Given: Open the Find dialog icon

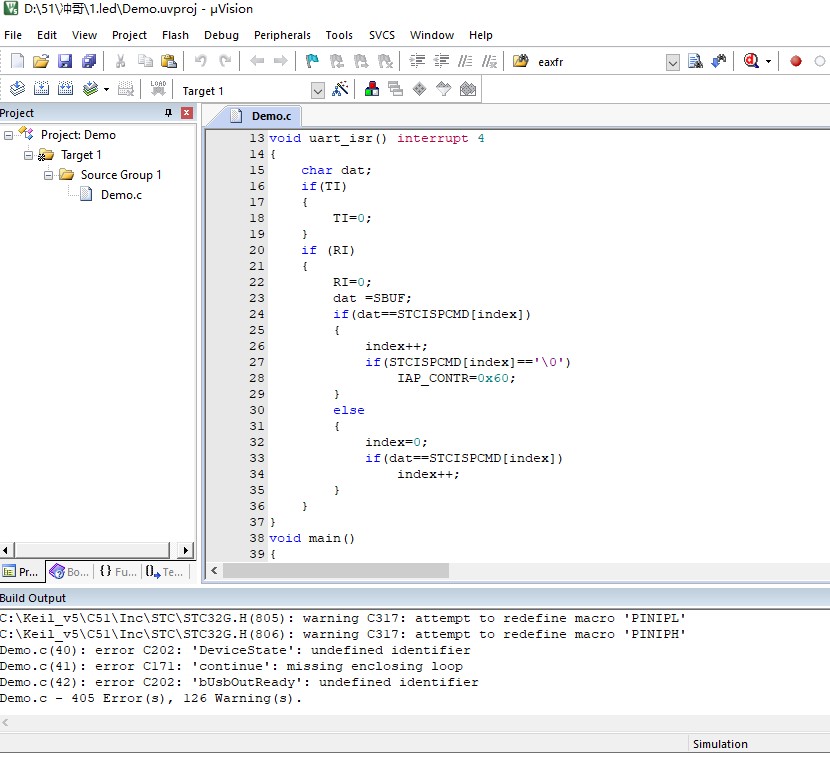Looking at the screenshot, I should (695, 61).
